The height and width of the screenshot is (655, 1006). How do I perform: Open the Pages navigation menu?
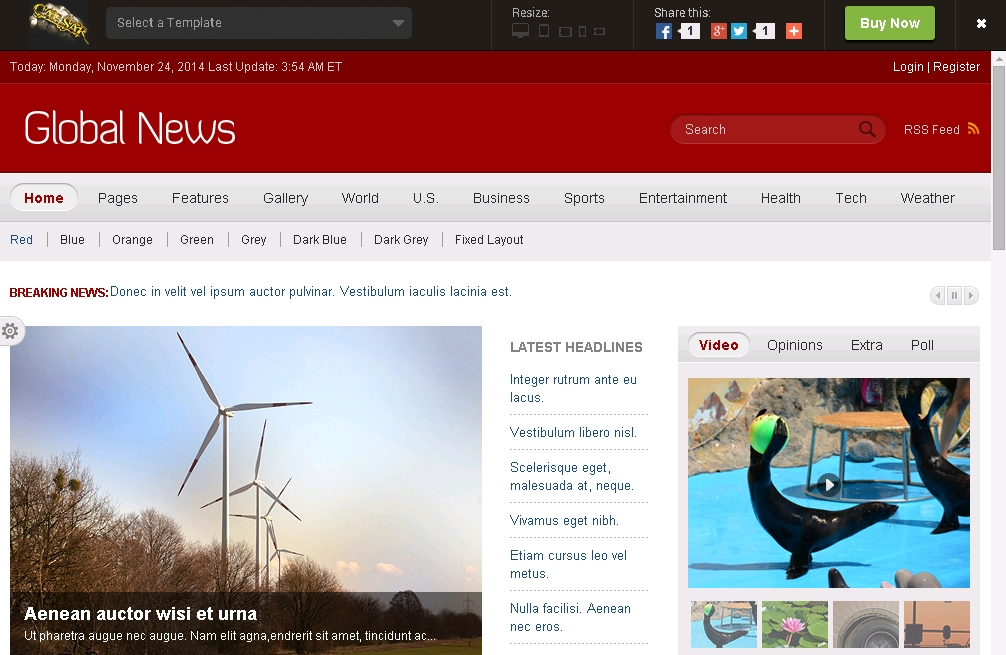tap(118, 198)
